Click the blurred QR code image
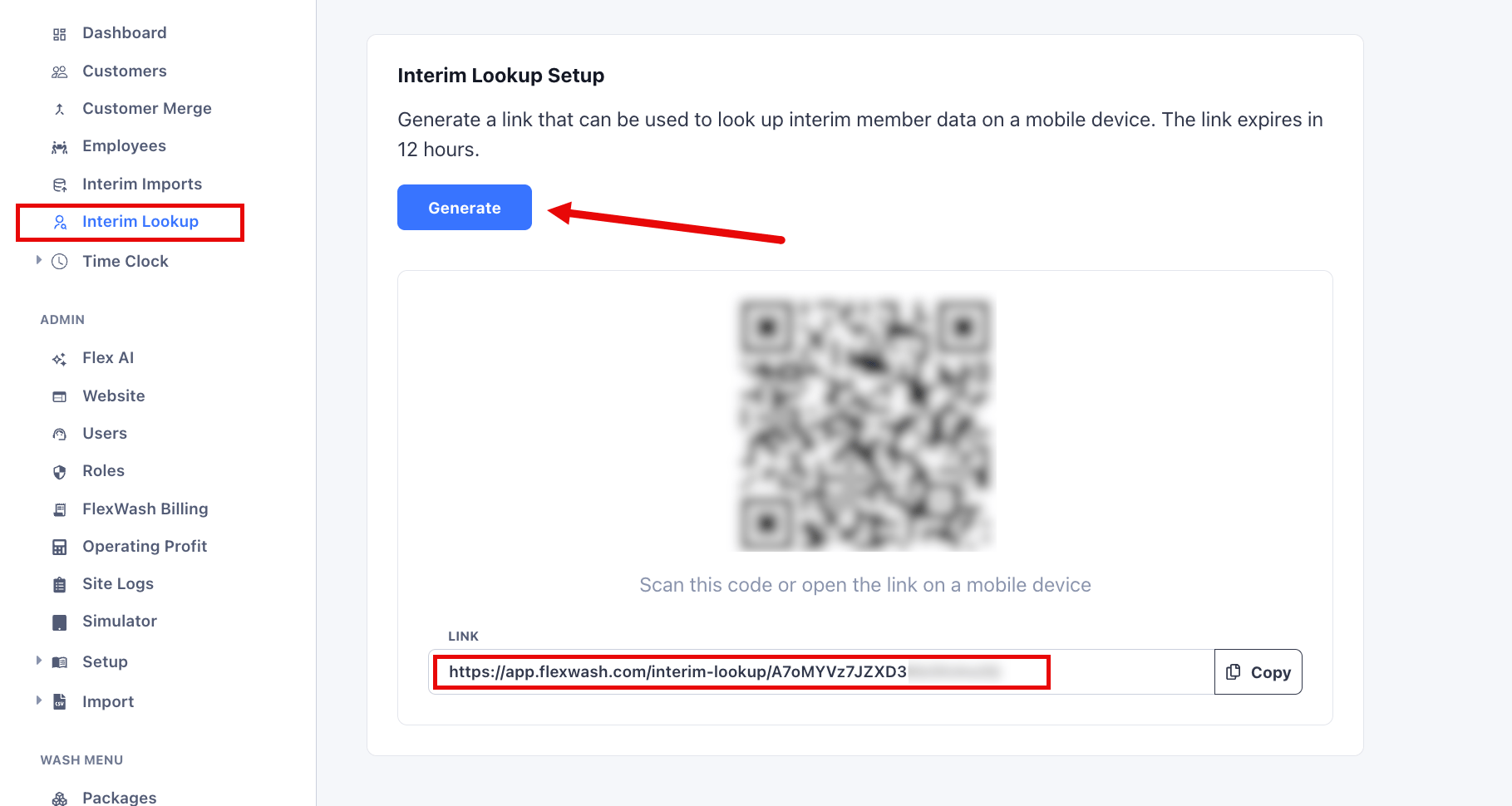 point(865,424)
